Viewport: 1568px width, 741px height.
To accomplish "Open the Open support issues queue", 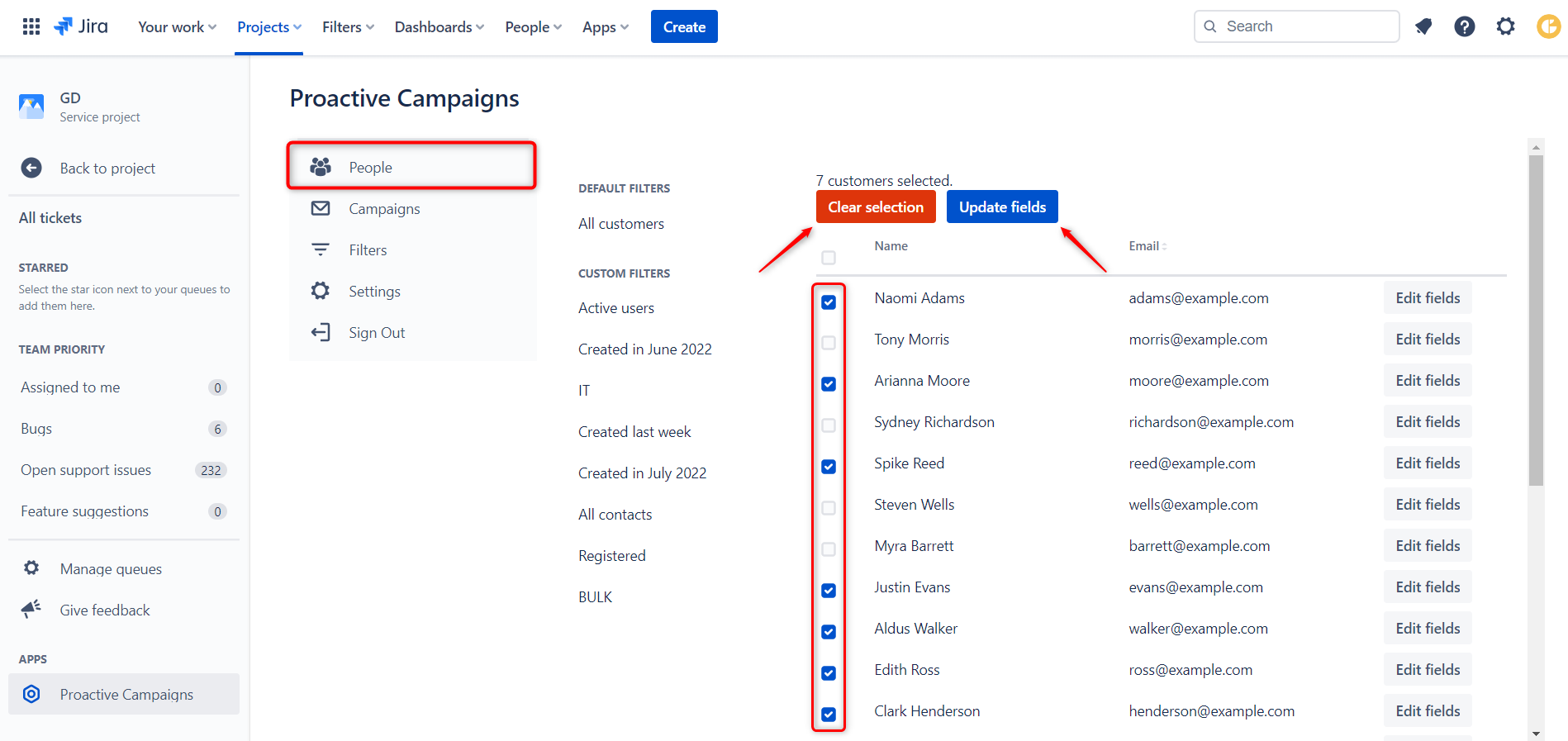I will (123, 469).
